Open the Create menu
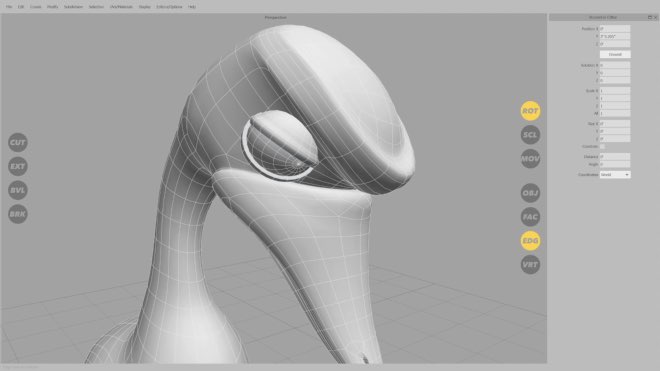Screen dimensions: 660x371 coord(35,7)
